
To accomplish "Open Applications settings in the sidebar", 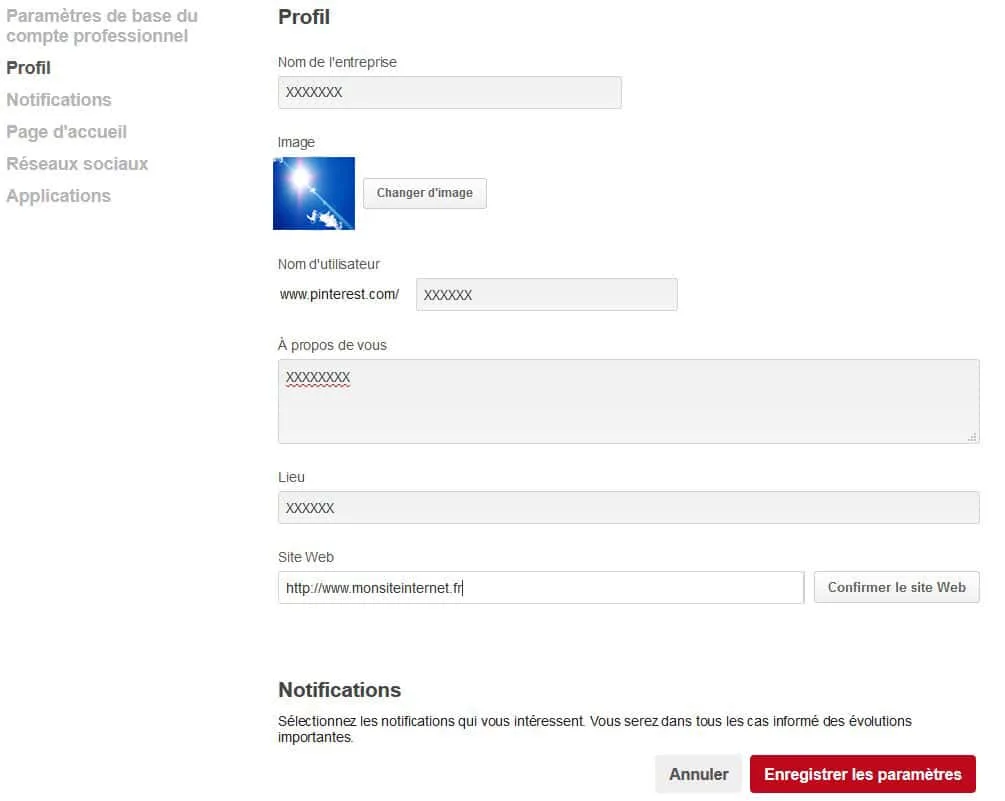I will click(x=58, y=196).
